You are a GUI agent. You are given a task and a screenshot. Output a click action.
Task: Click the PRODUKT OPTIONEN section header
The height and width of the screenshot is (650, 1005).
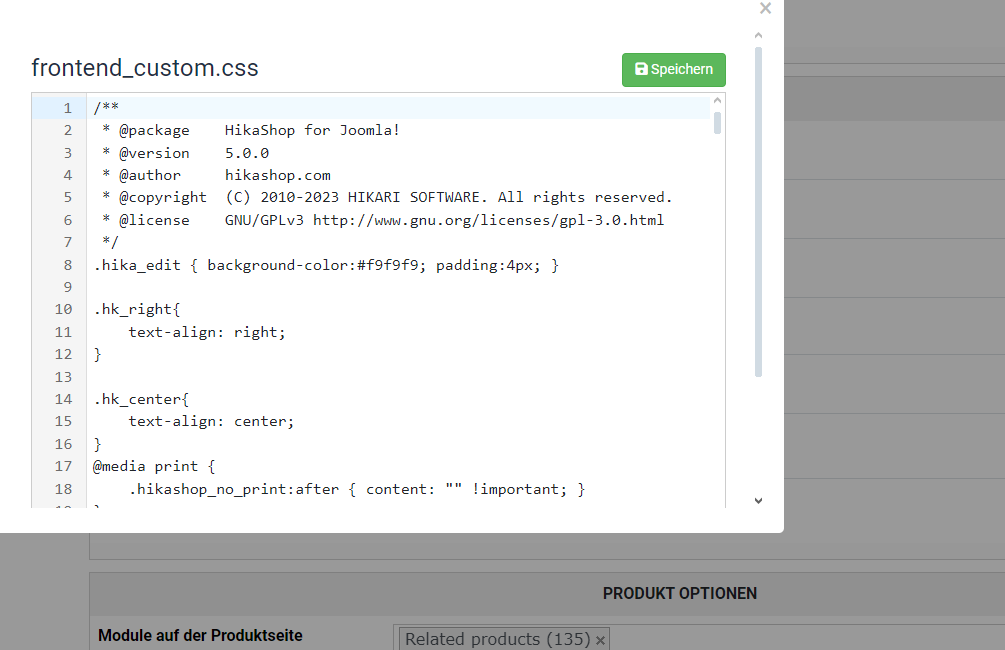(679, 594)
